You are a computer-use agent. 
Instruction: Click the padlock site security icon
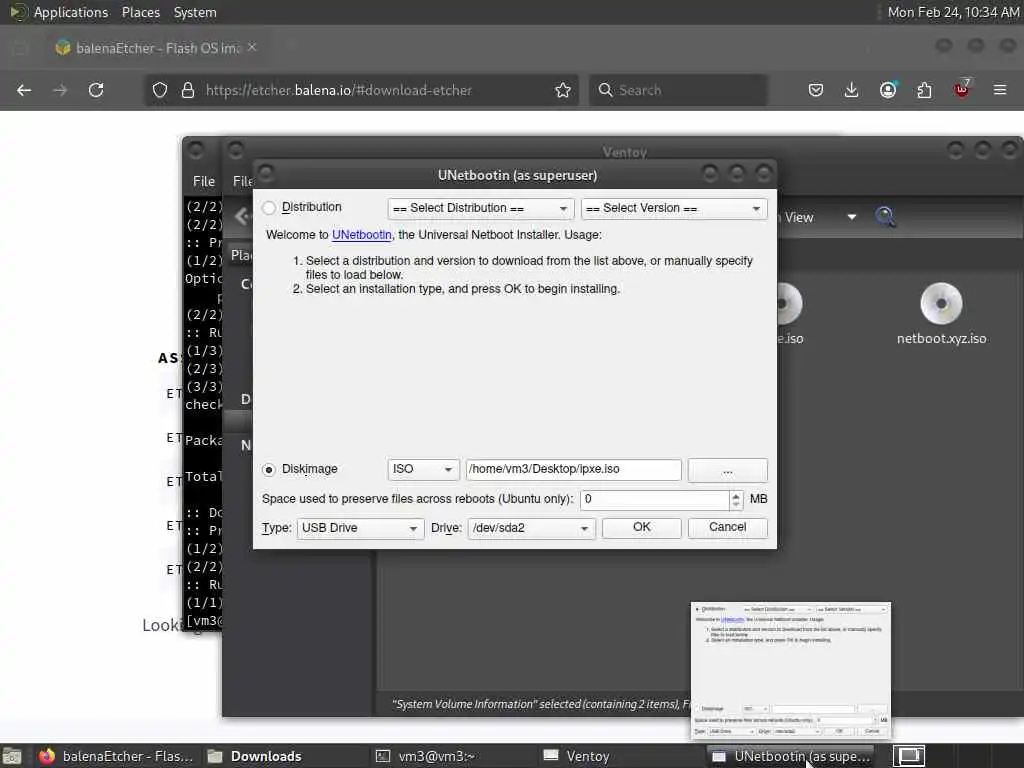[188, 90]
